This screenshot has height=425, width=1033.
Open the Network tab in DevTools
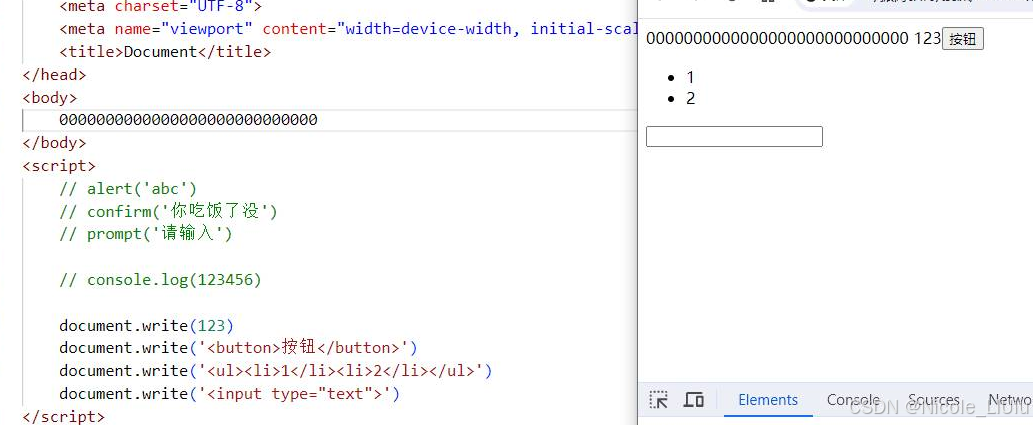pyautogui.click(x=1010, y=400)
